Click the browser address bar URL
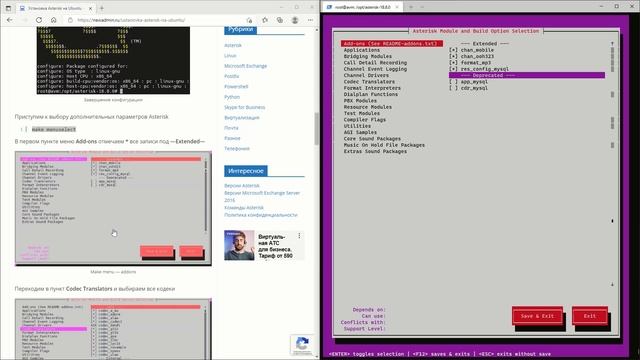Screen dimensions: 640x360 click(x=131, y=20)
